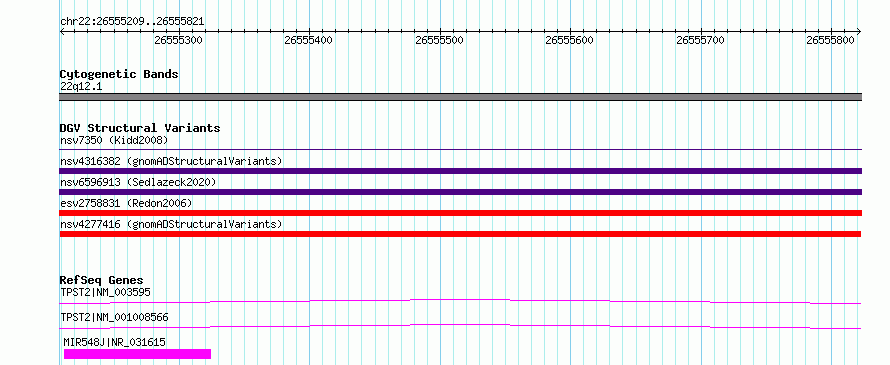Click ruler position 26555700
Image resolution: width=890 pixels, height=365 pixels.
tap(701, 40)
